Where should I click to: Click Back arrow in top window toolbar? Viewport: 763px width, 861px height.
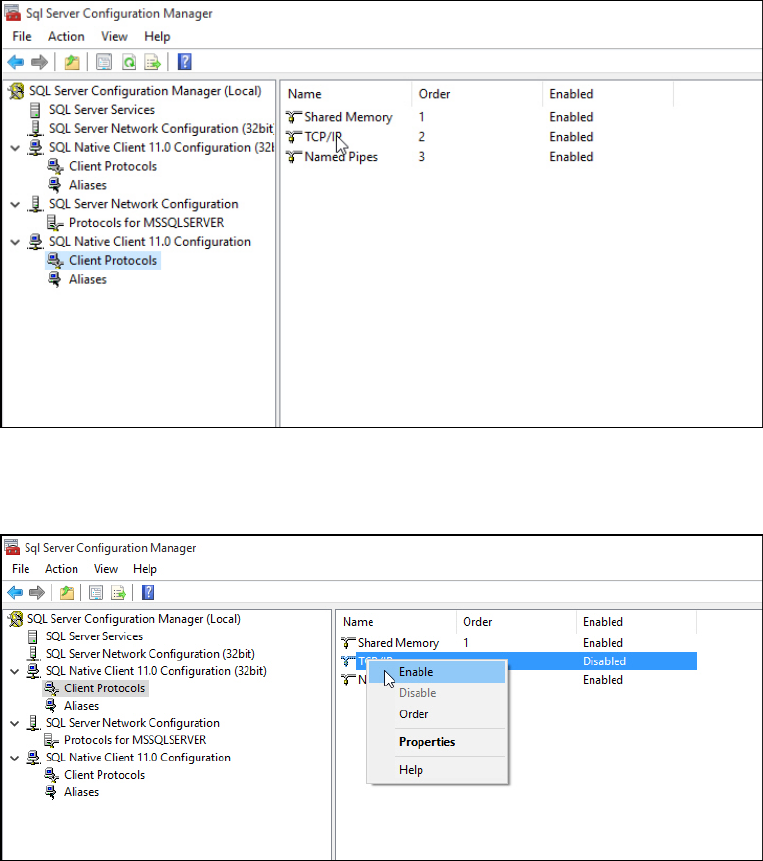(16, 62)
